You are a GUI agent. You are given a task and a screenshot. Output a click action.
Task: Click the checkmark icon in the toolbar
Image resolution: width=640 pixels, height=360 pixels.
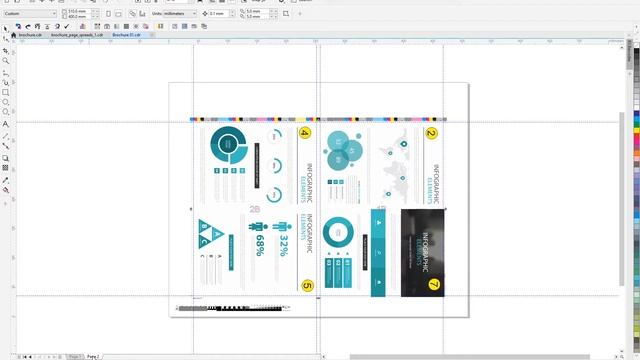point(67,27)
